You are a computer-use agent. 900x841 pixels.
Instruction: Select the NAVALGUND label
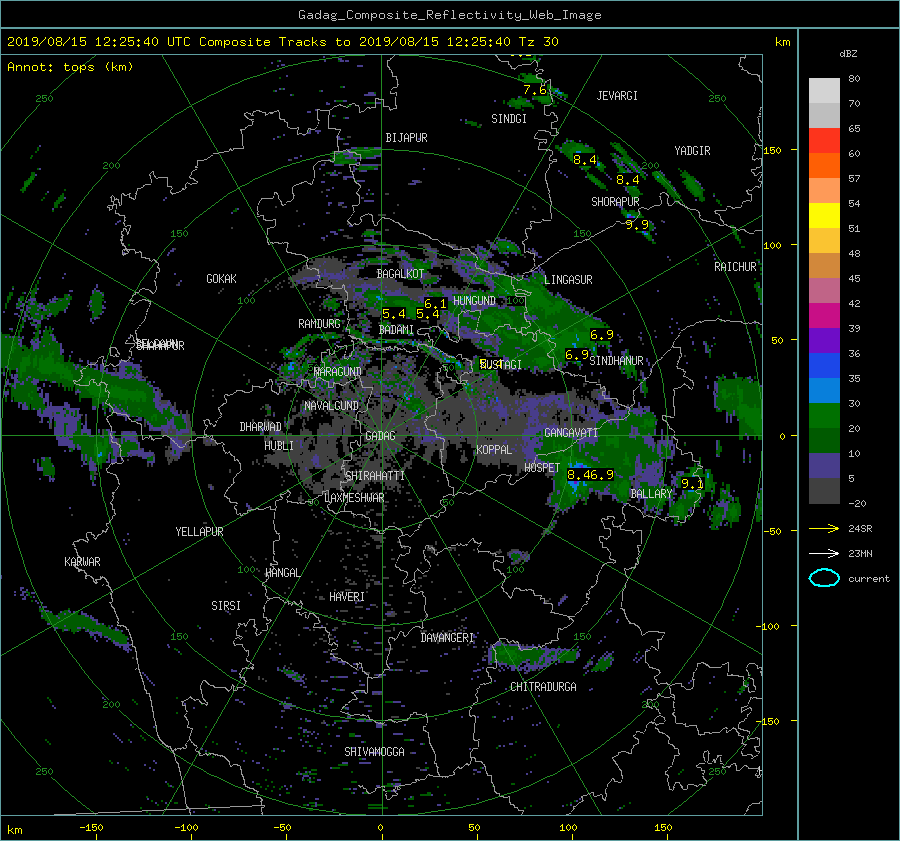pos(331,406)
